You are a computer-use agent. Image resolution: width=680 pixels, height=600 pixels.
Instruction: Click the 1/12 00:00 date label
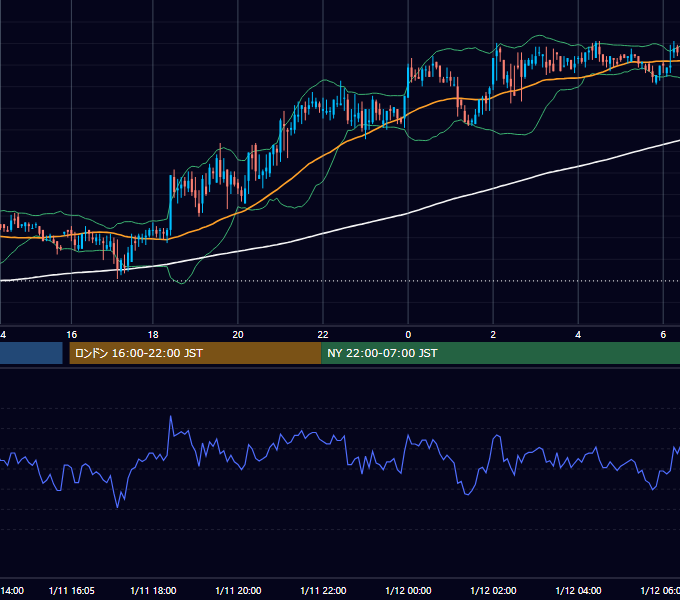pos(408,591)
